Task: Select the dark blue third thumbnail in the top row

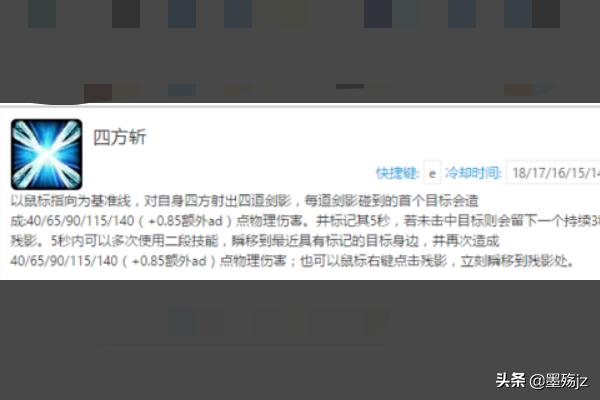Action: (182, 14)
